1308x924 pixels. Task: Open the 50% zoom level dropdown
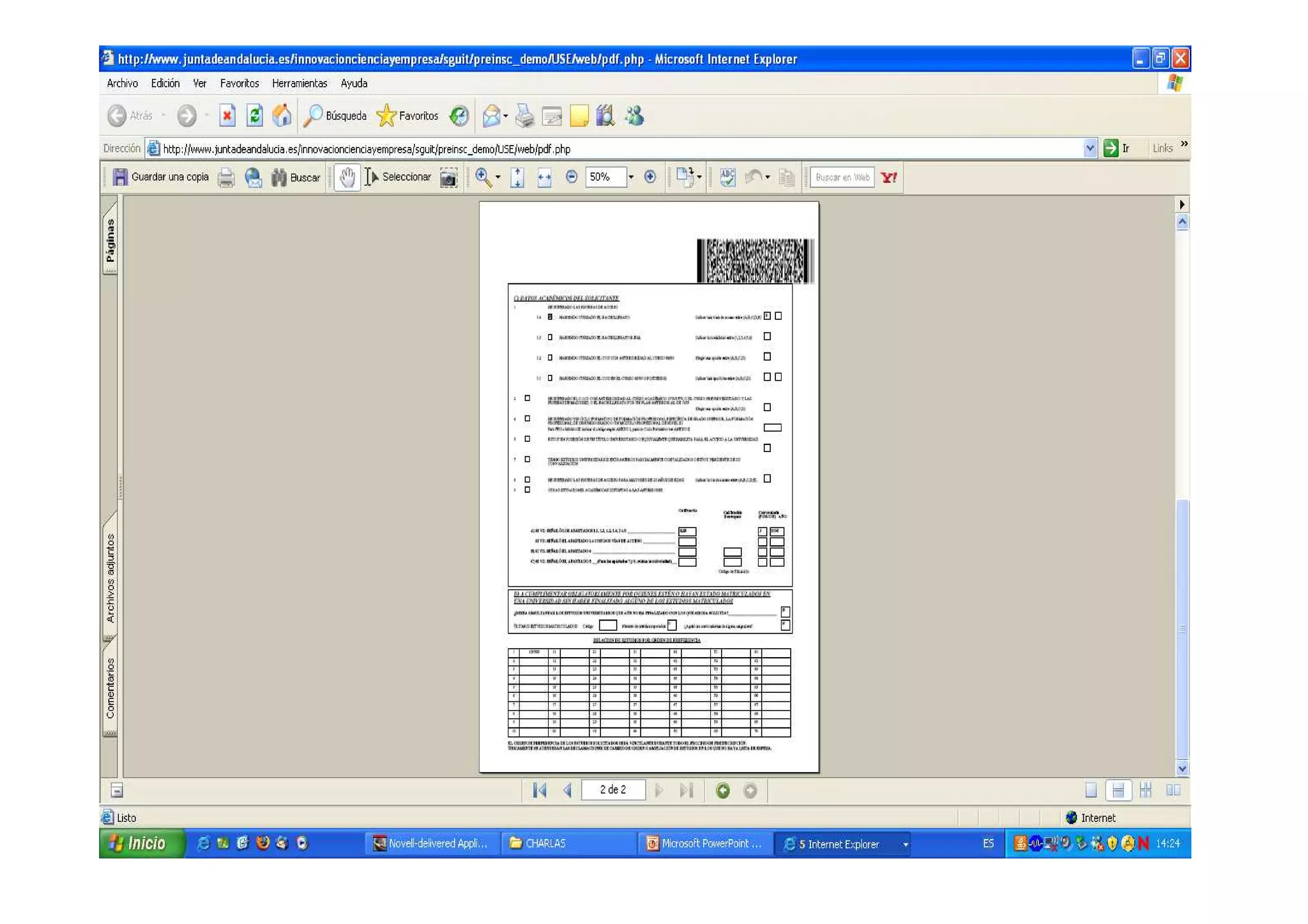[x=631, y=177]
